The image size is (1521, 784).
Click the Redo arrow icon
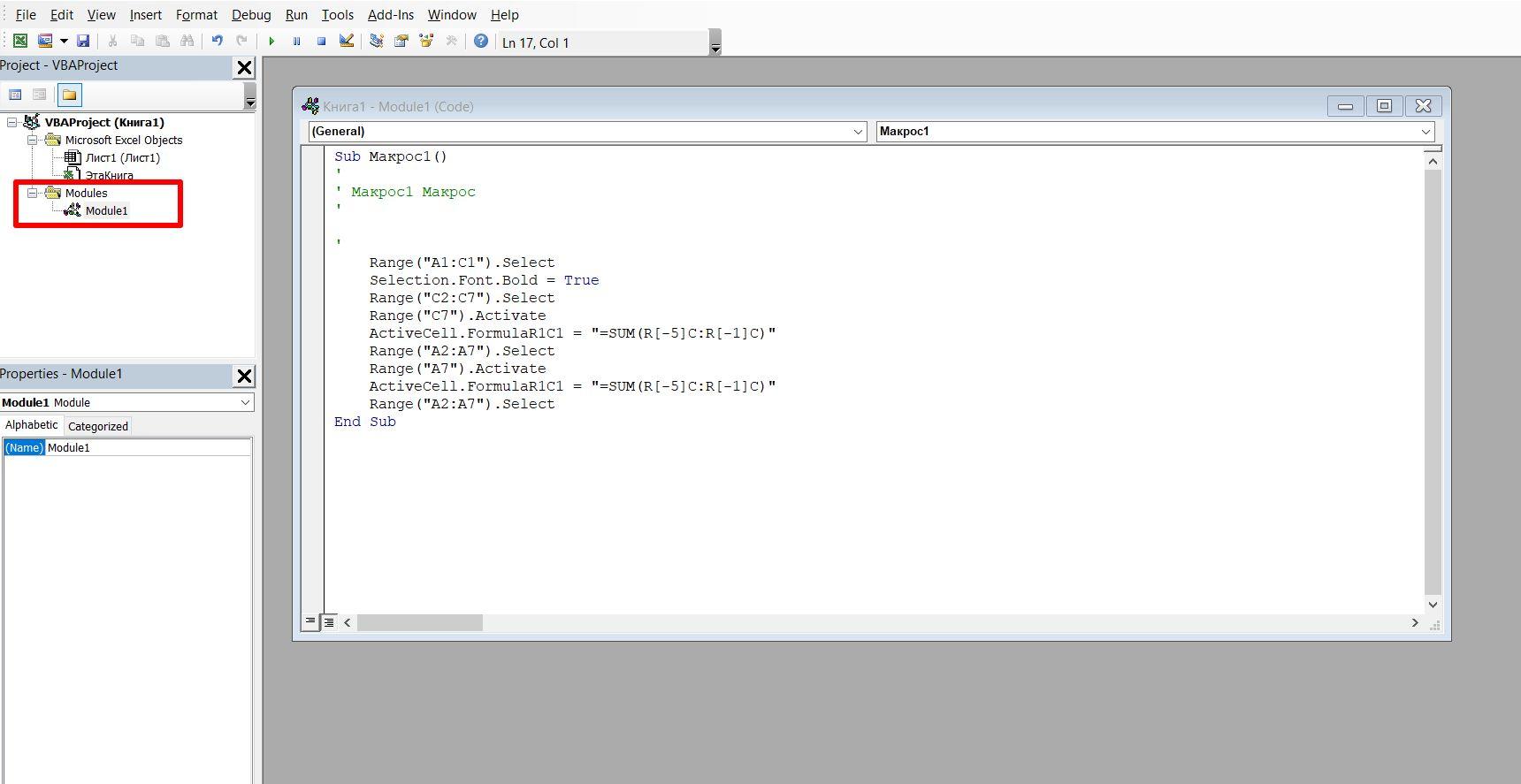point(241,41)
